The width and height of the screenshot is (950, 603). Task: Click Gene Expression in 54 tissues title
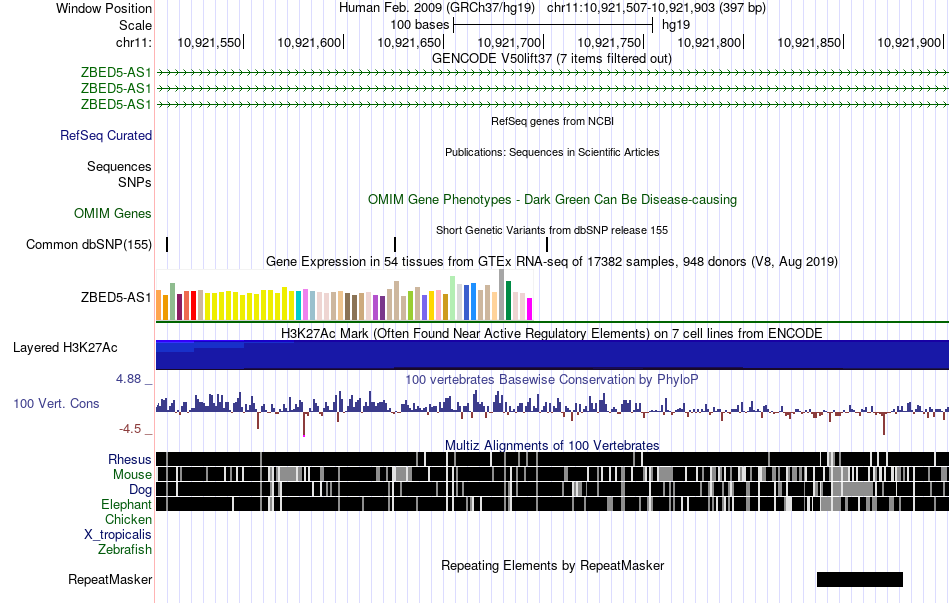[552, 261]
